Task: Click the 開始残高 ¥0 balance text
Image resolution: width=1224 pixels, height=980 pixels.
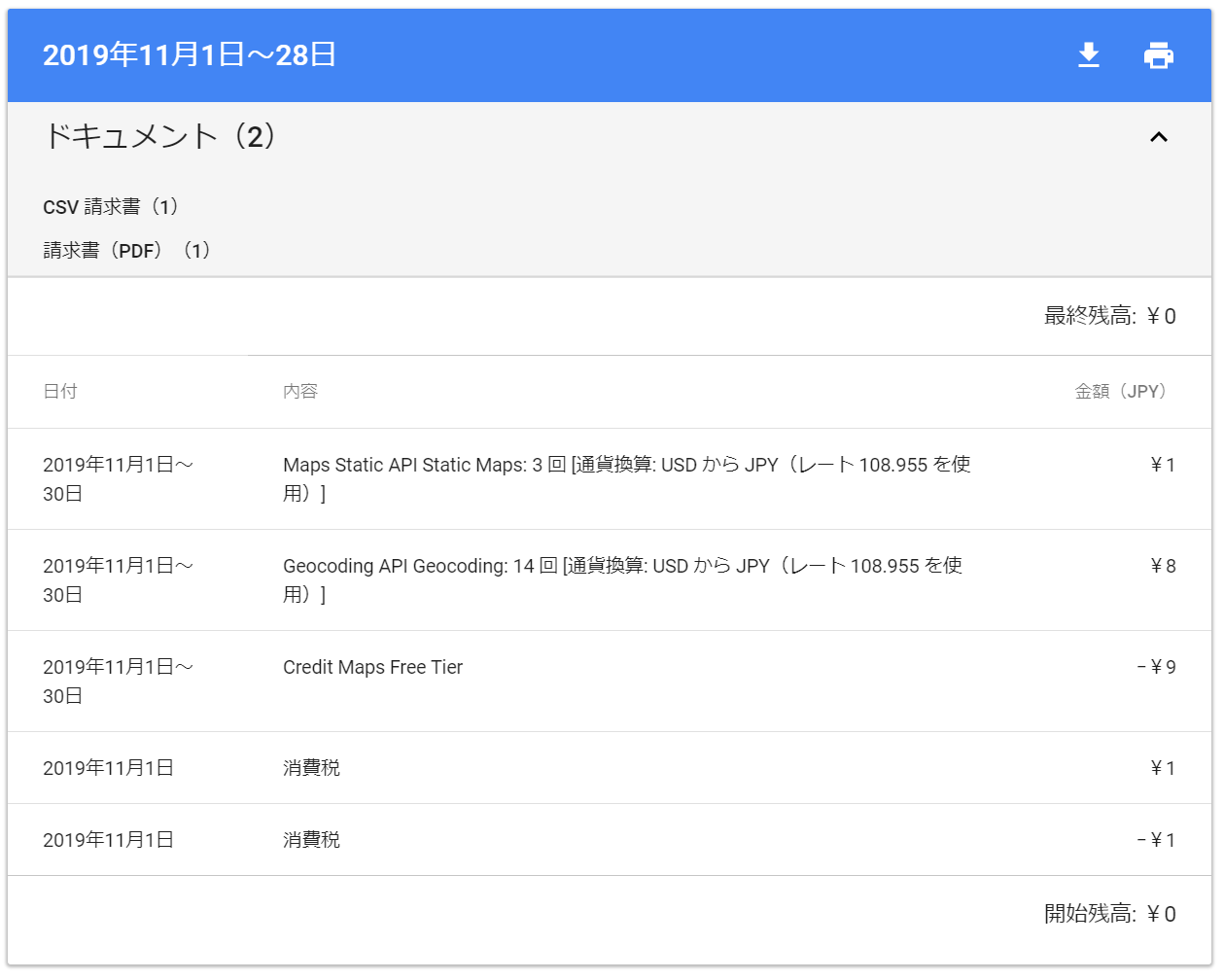Action: (x=1109, y=914)
